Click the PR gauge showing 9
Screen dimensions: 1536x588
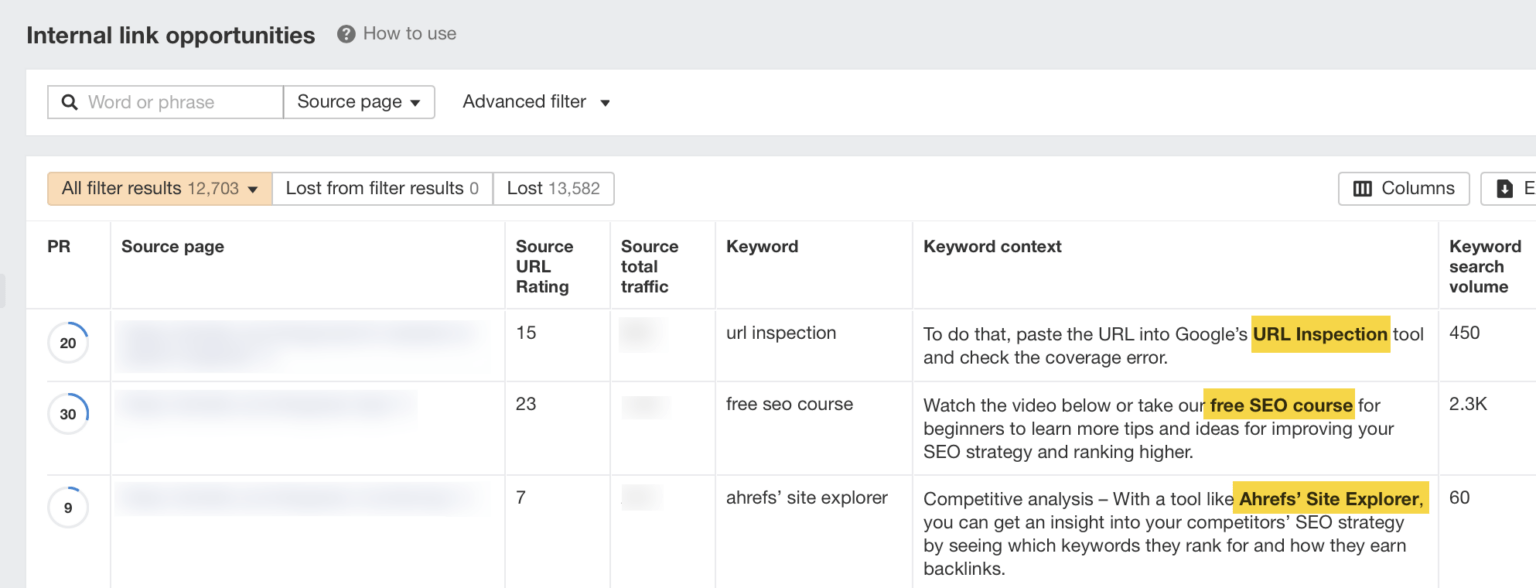point(68,507)
